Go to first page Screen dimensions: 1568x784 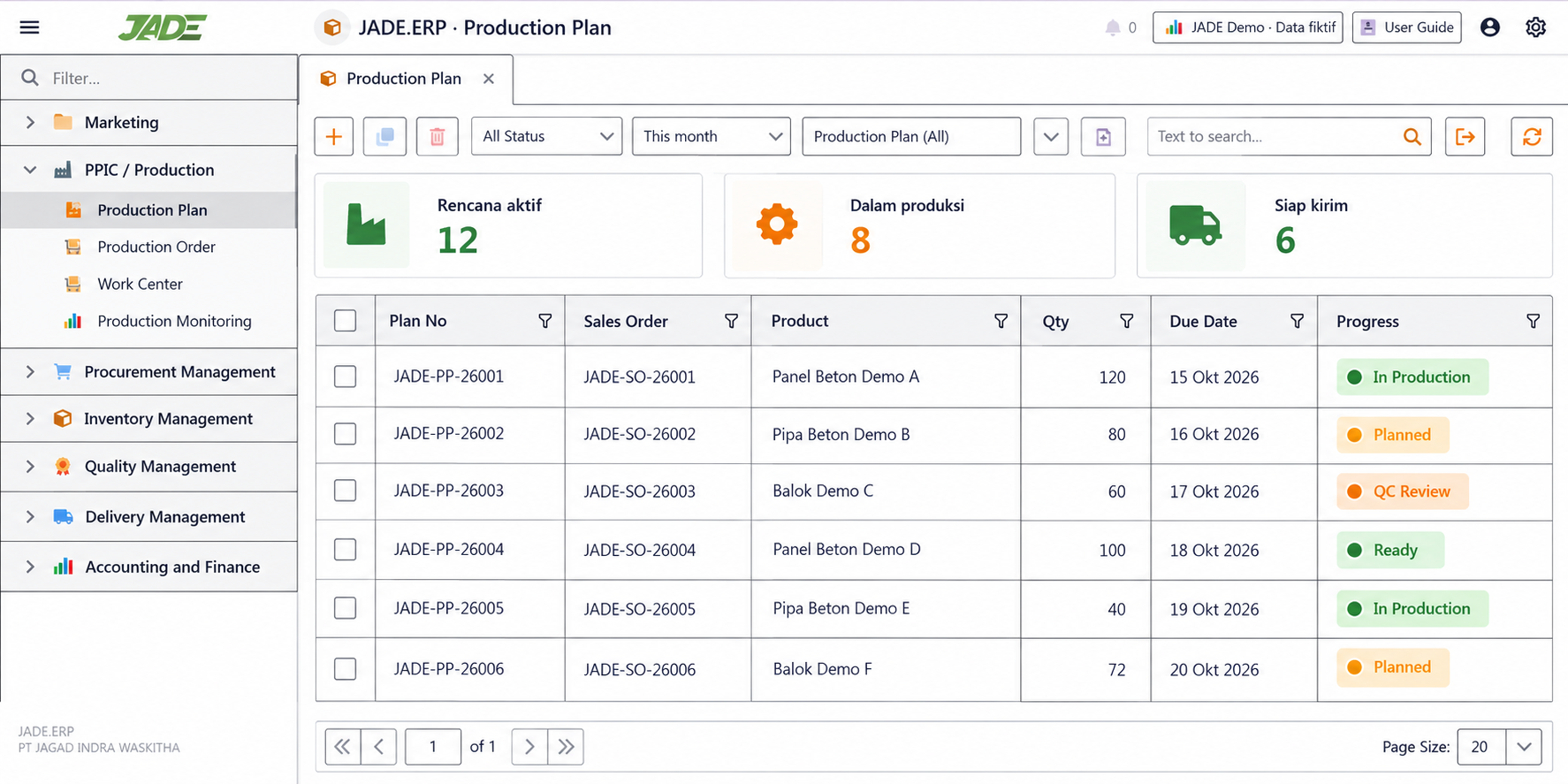[x=343, y=747]
